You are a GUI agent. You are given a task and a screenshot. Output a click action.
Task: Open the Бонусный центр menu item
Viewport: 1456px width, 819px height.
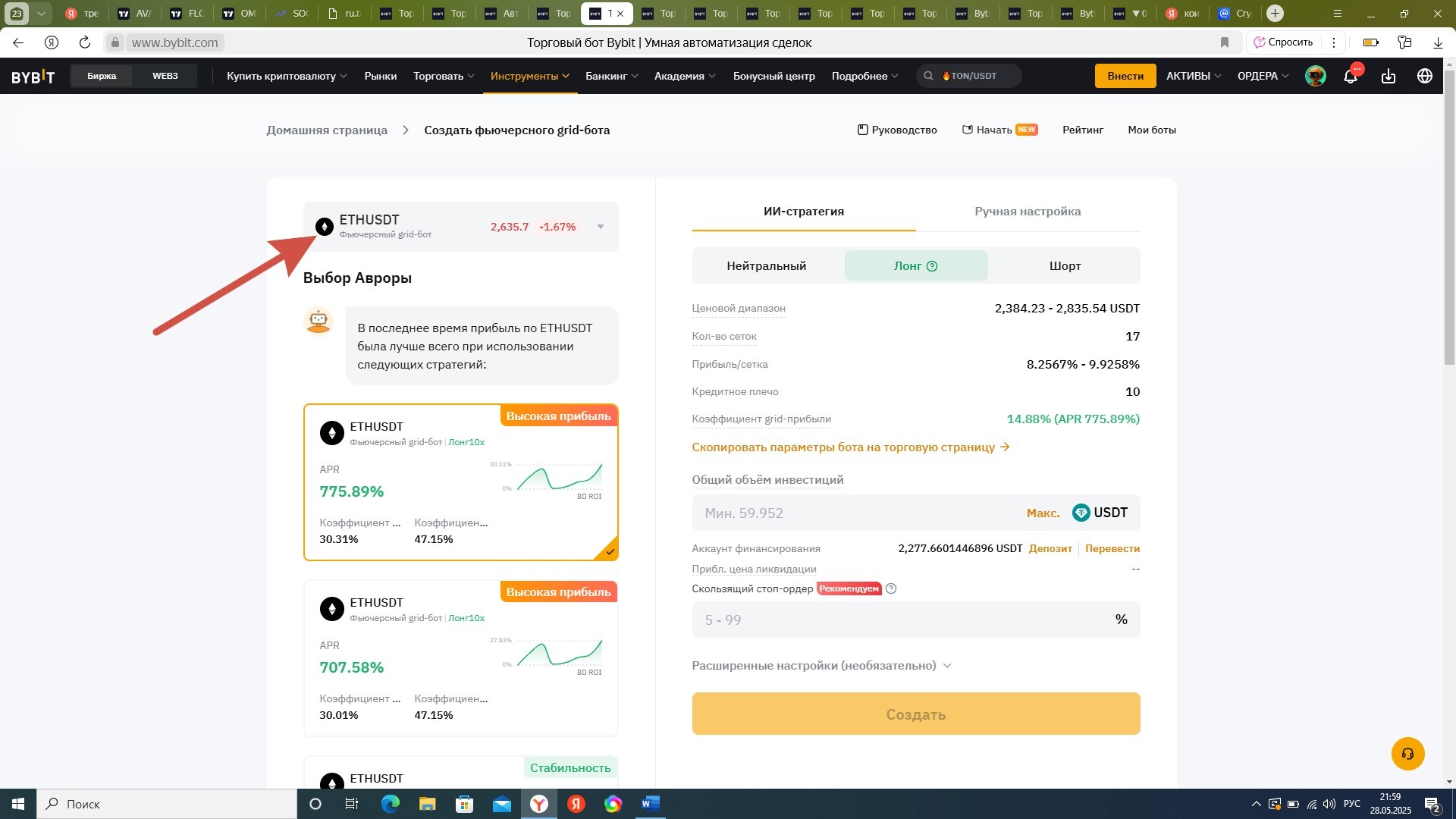click(773, 76)
